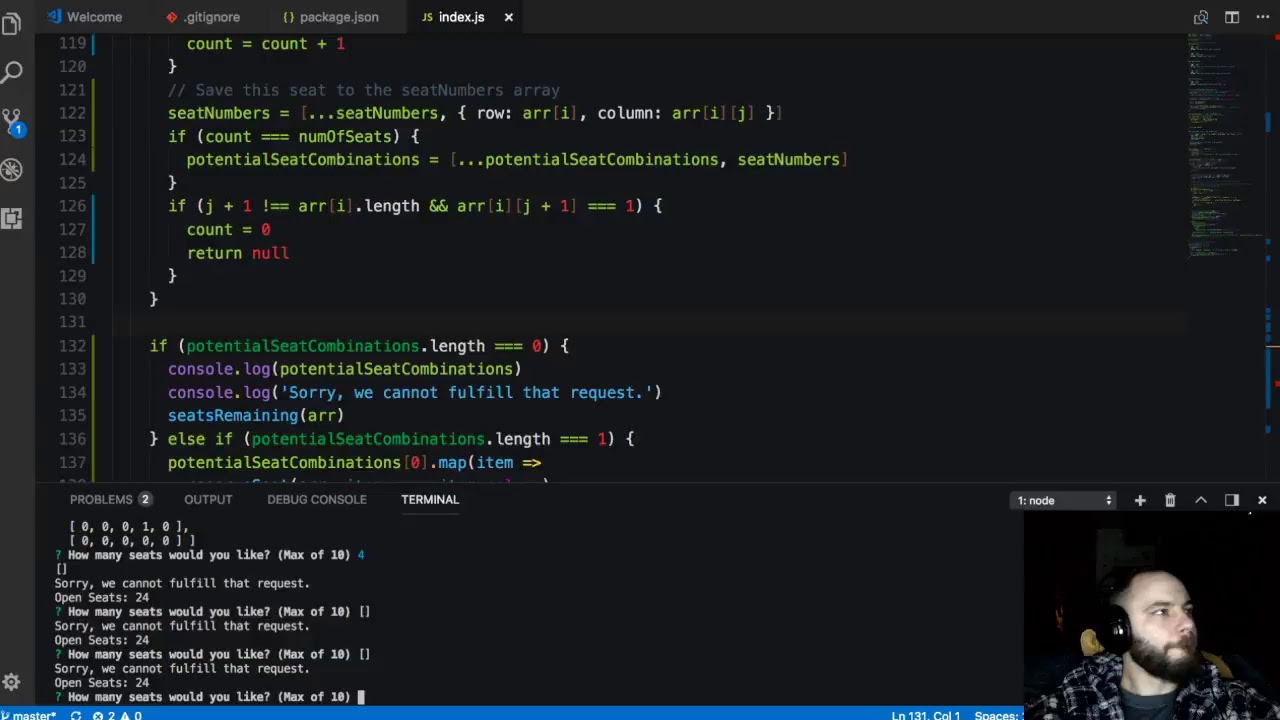Split the editor with the split icon
Viewport: 1280px width, 720px height.
(1232, 17)
